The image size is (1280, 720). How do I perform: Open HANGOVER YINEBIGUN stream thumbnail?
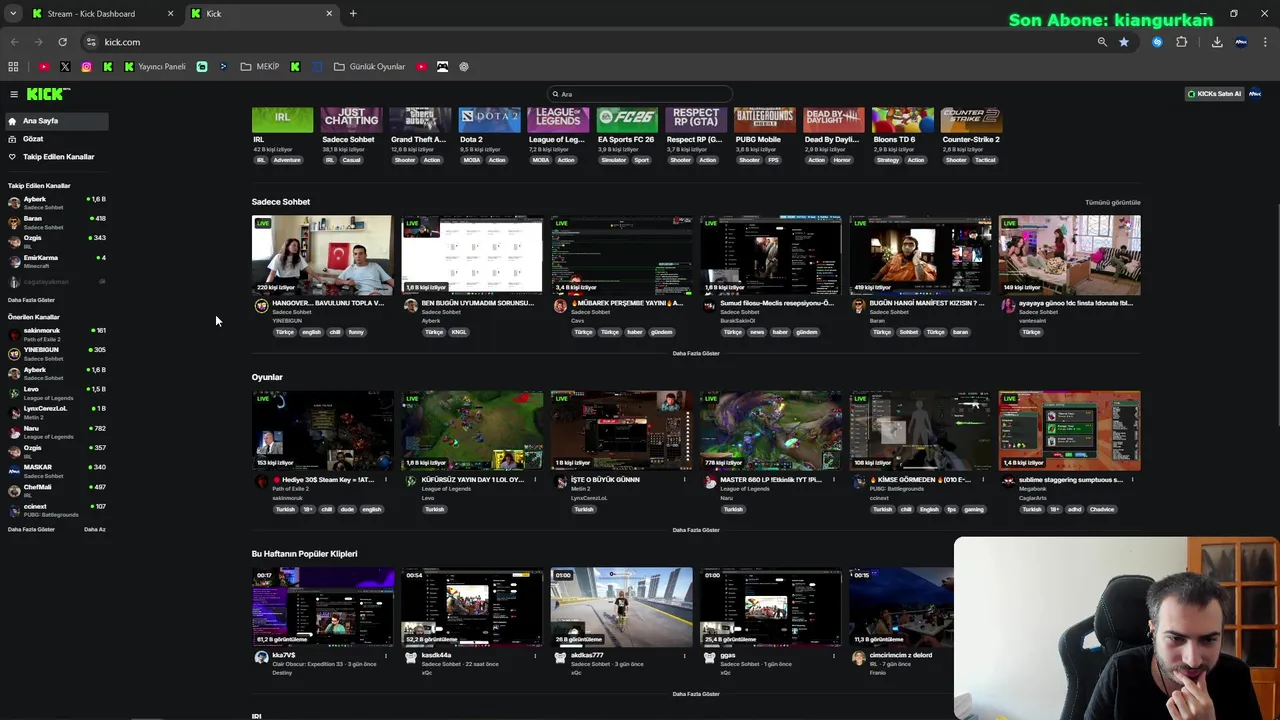click(322, 255)
